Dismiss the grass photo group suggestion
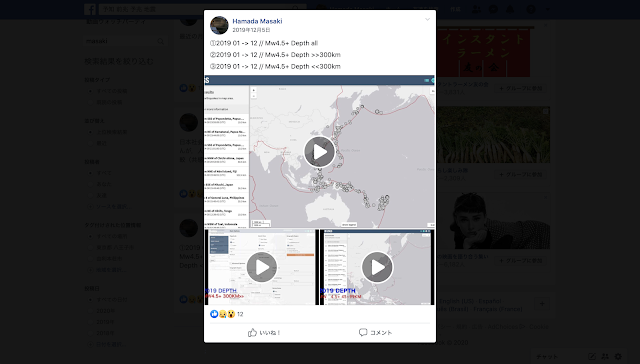640x364 pixels. pos(545,111)
